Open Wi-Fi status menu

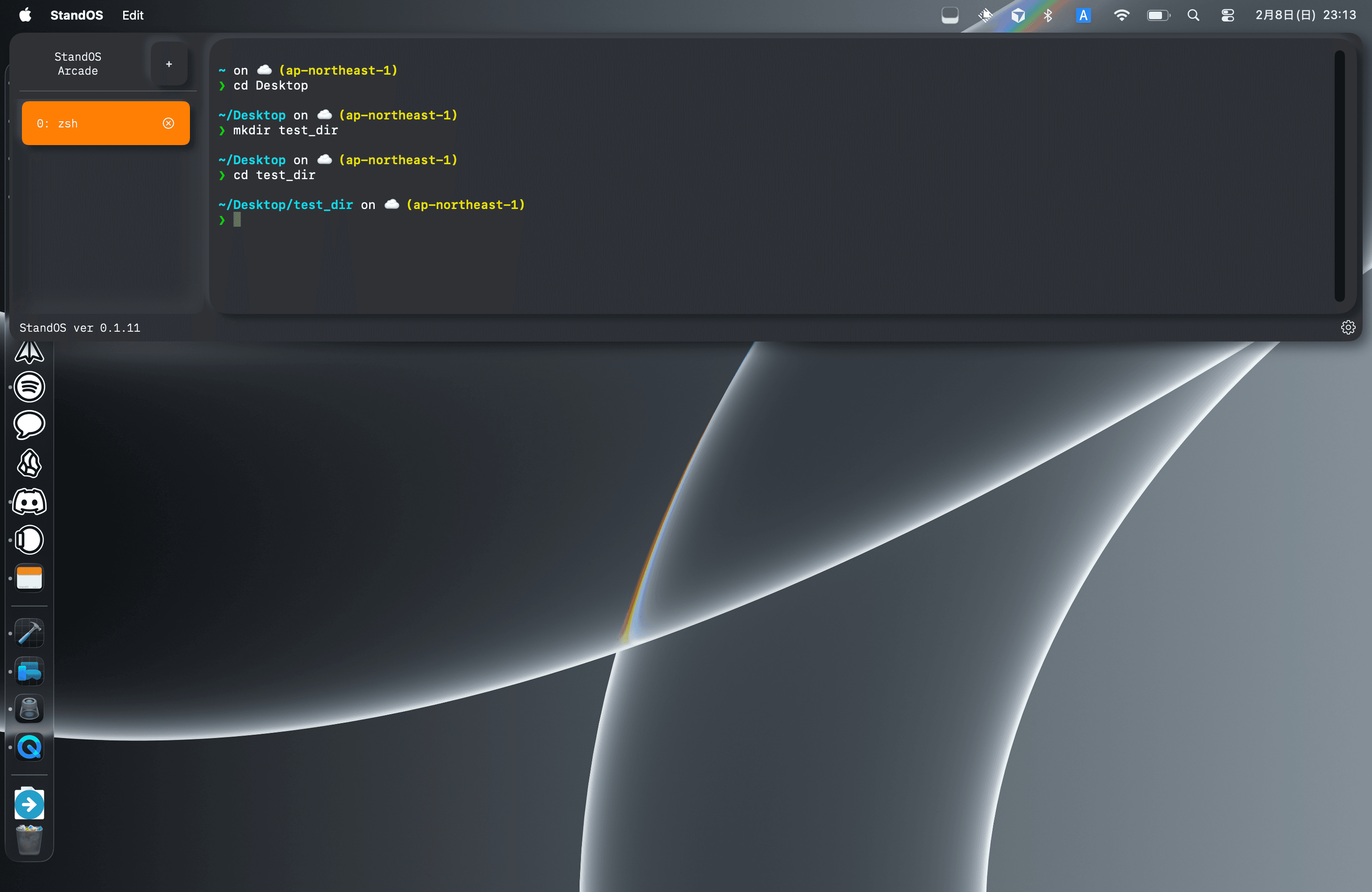(x=1121, y=15)
